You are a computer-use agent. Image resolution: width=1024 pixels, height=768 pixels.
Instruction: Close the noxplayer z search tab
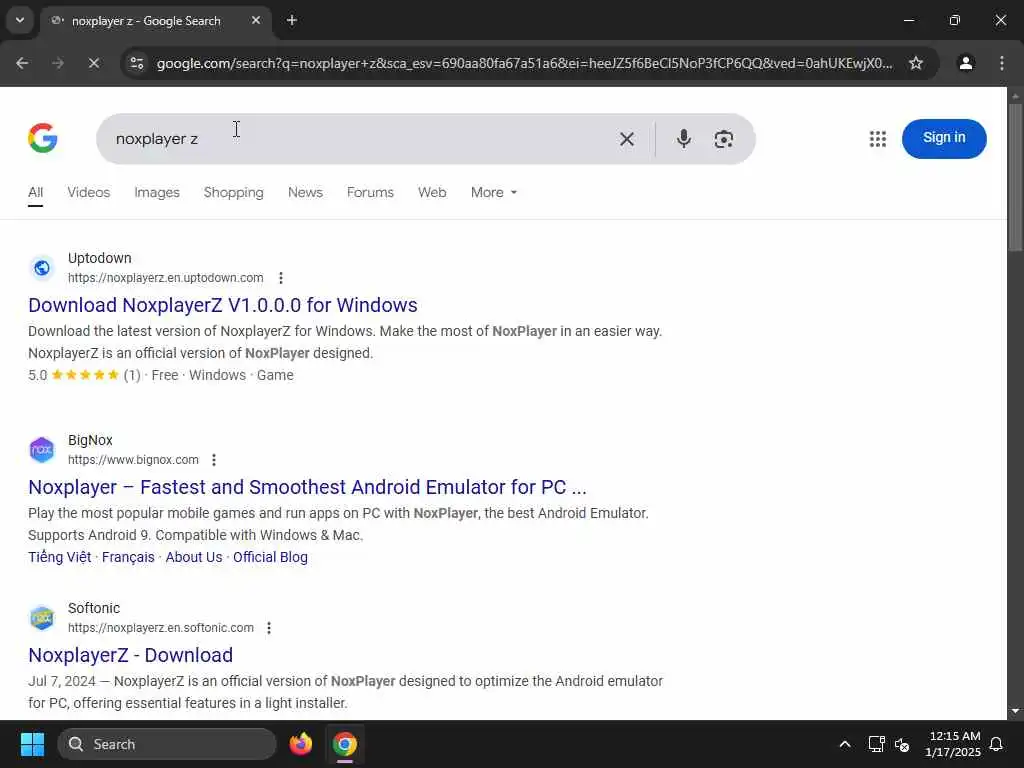(256, 20)
